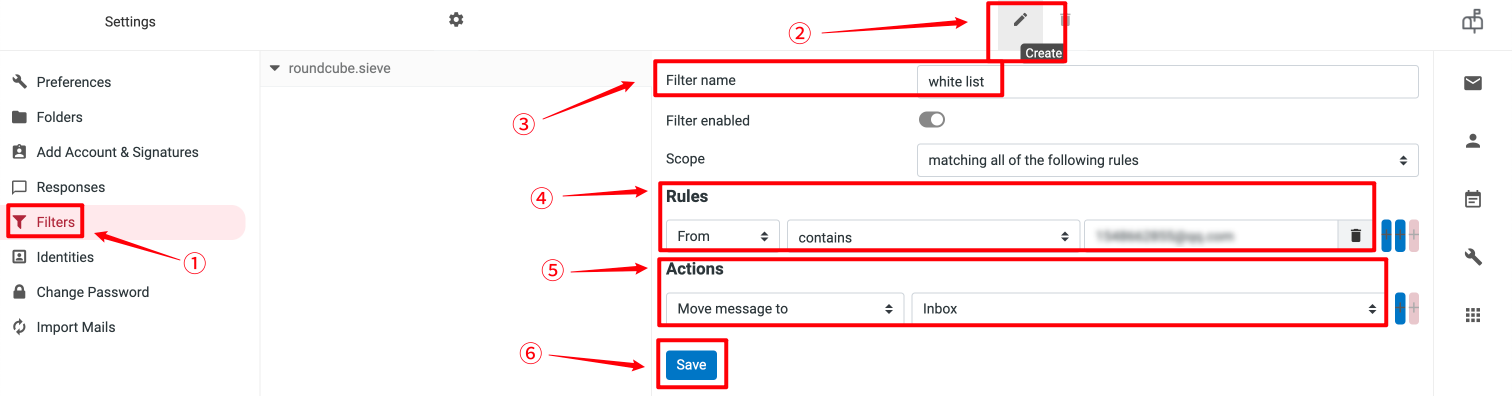Open the contains condition dropdown
The width and height of the screenshot is (1512, 396).
[x=933, y=237]
